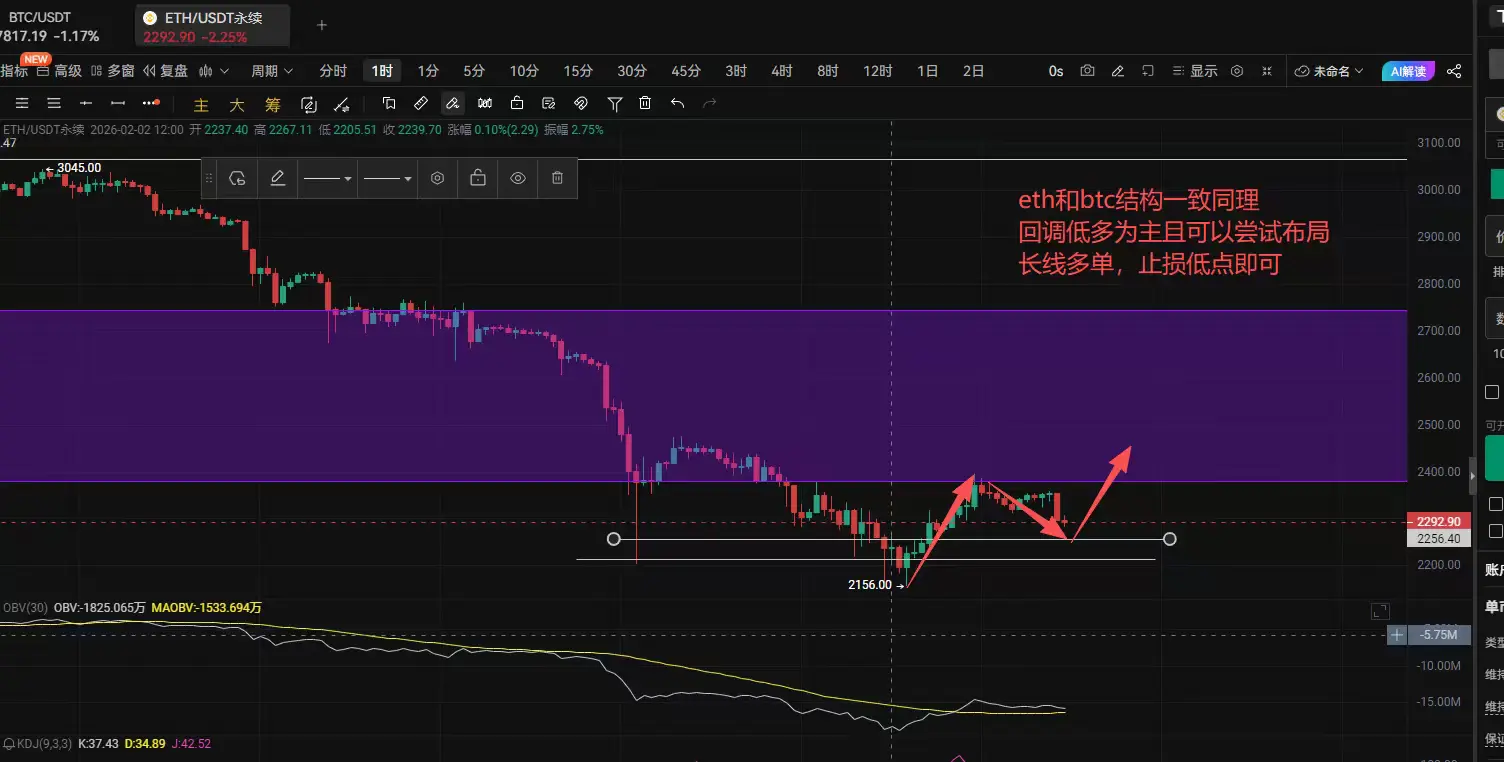The height and width of the screenshot is (762, 1504).
Task: Expand the OBV indicator pane
Action: click(x=1379, y=610)
